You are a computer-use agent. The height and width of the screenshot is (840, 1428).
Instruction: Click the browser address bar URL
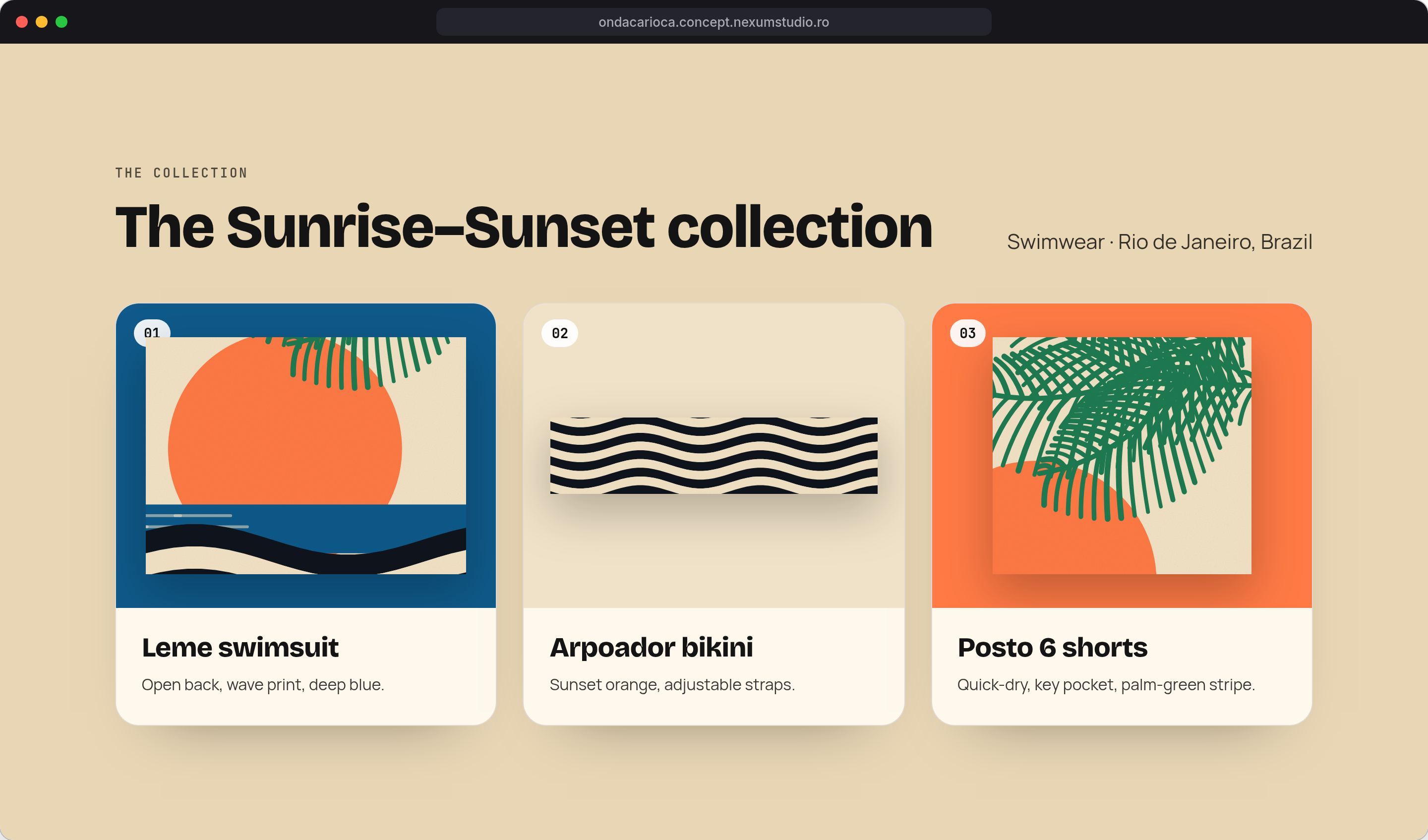tap(714, 22)
